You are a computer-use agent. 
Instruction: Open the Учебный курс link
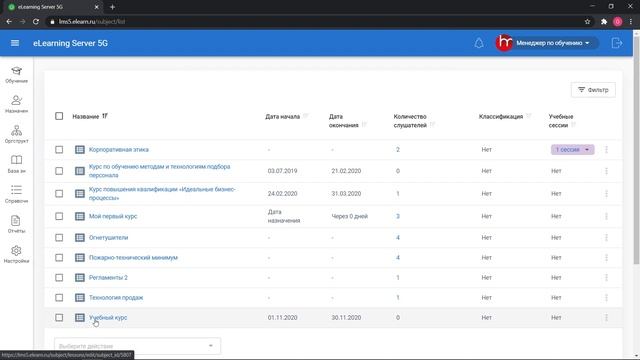pyautogui.click(x=108, y=318)
